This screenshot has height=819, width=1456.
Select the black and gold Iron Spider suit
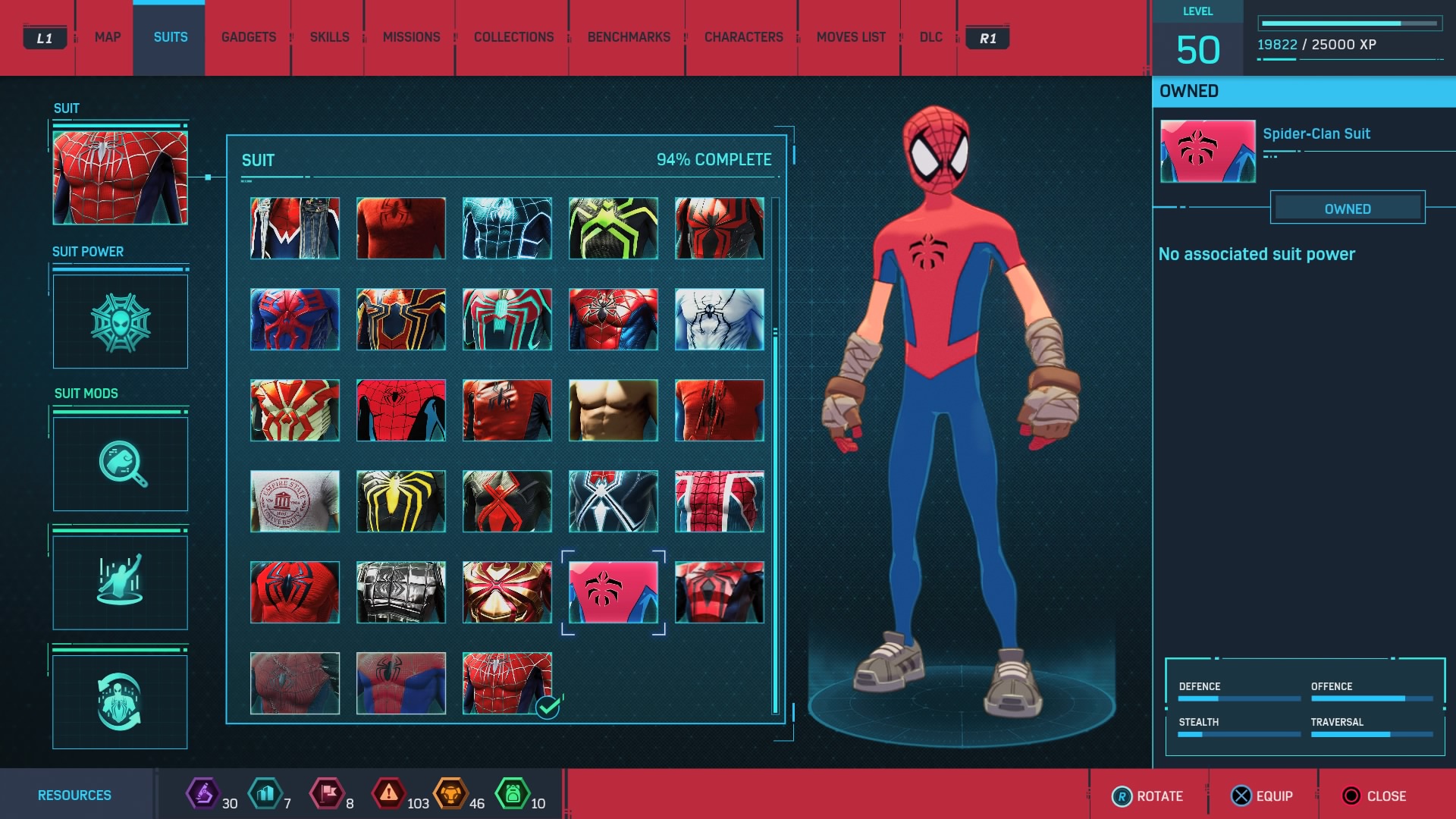tap(401, 319)
